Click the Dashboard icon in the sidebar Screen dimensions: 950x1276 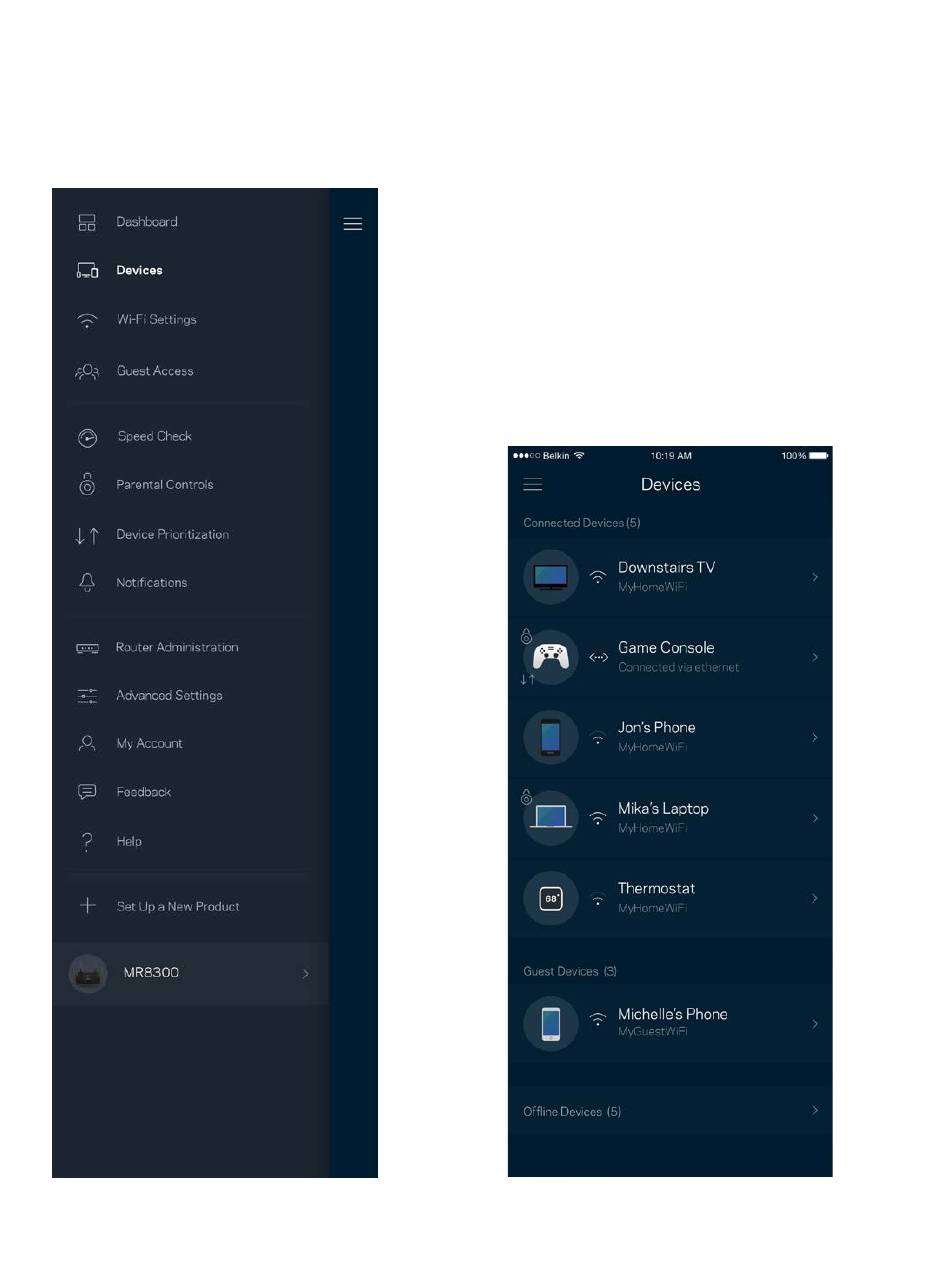click(x=87, y=223)
